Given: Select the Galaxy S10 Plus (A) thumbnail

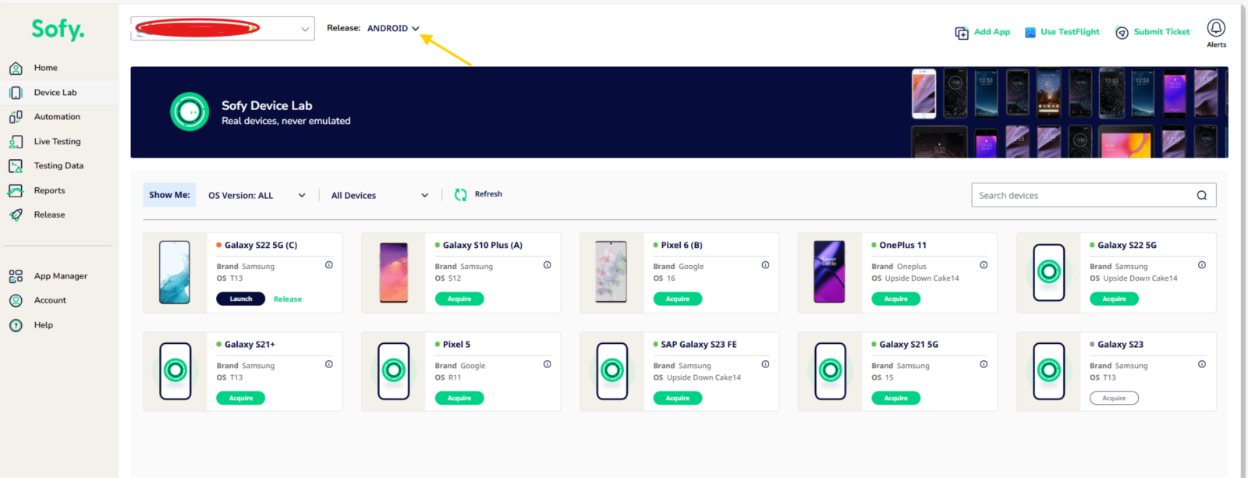Looking at the screenshot, I should (393, 272).
